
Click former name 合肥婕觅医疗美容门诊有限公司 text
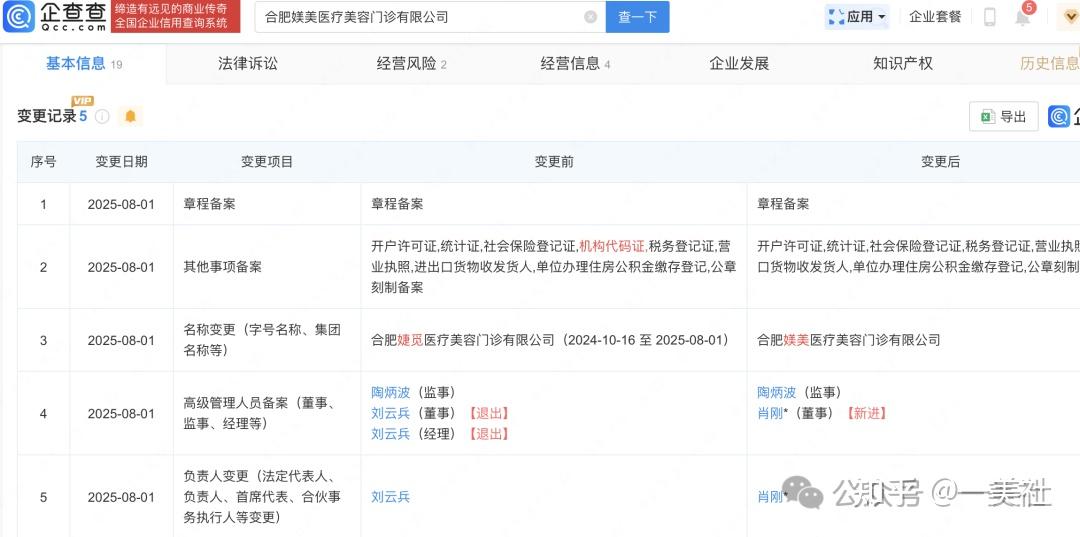click(463, 340)
